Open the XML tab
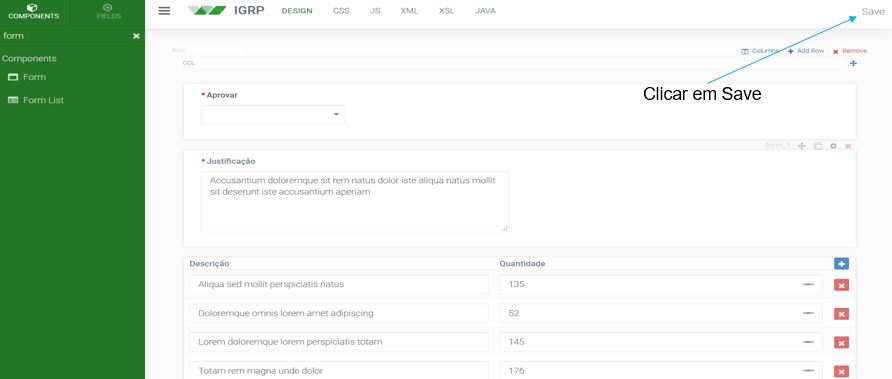The height and width of the screenshot is (379, 892). tap(409, 11)
